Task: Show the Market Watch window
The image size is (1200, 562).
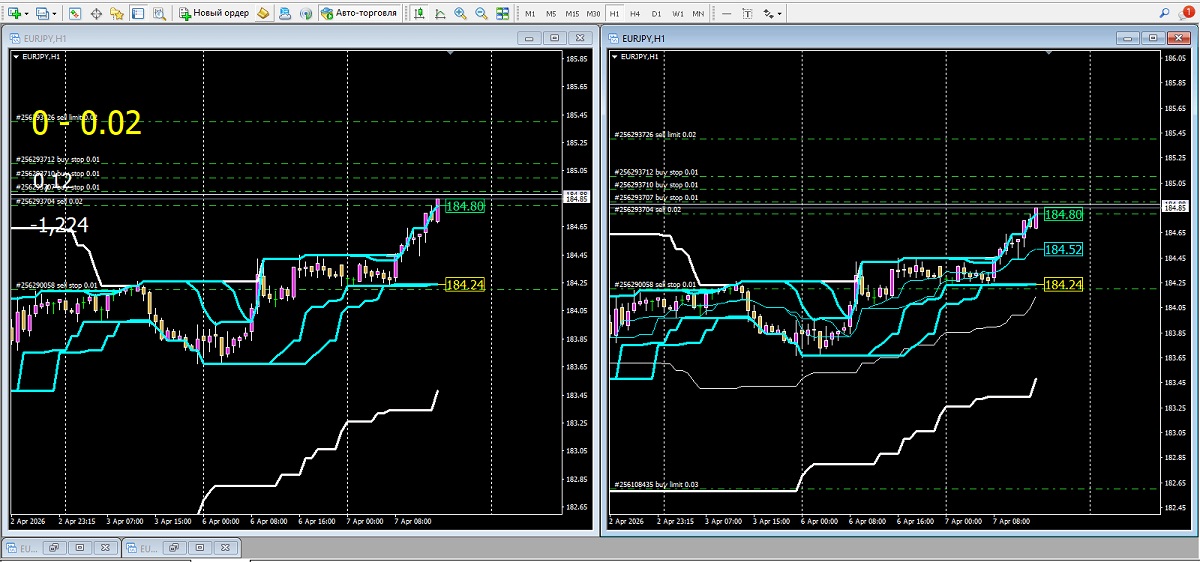Action: tap(75, 14)
